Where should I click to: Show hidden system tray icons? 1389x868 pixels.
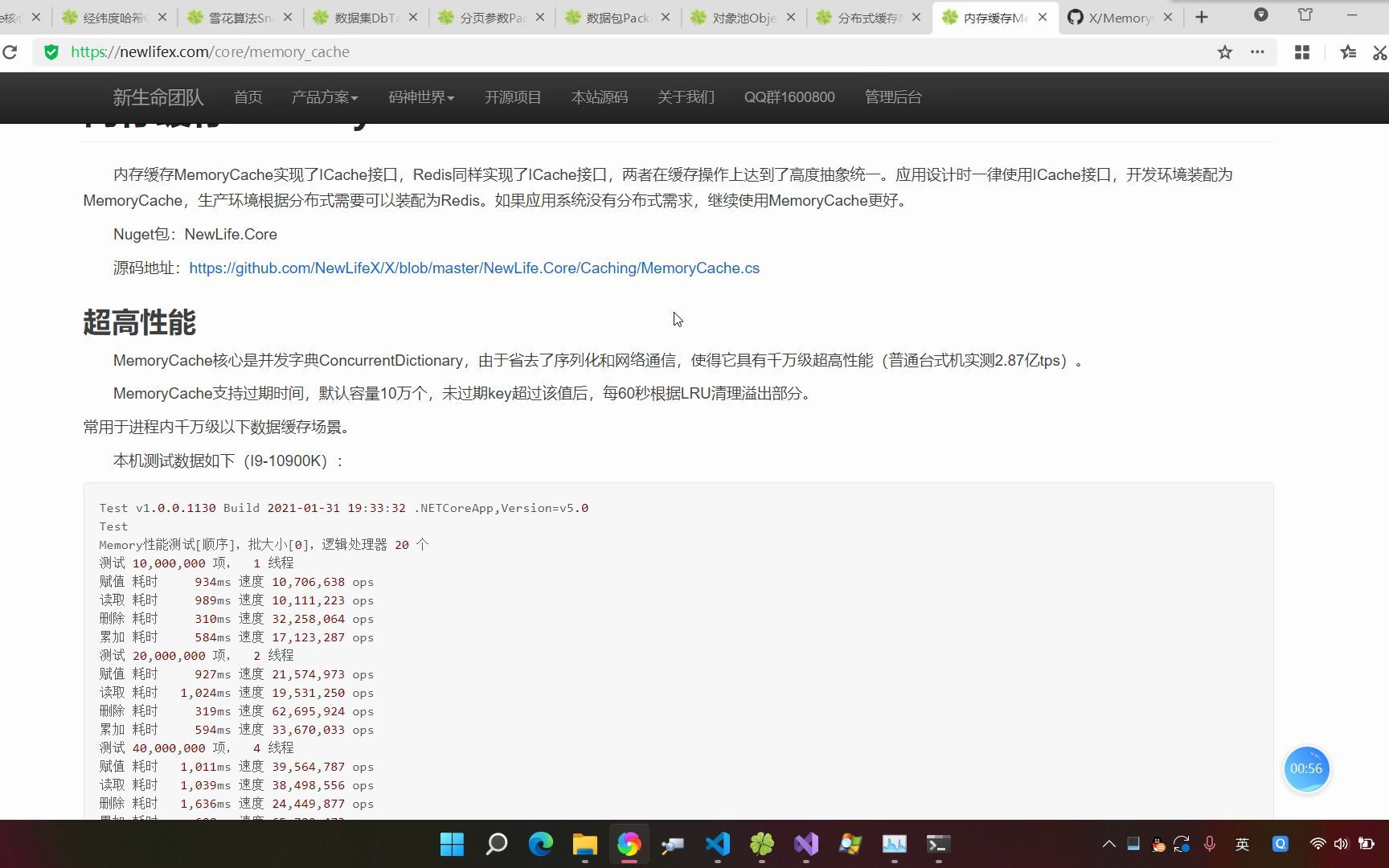coord(1108,844)
